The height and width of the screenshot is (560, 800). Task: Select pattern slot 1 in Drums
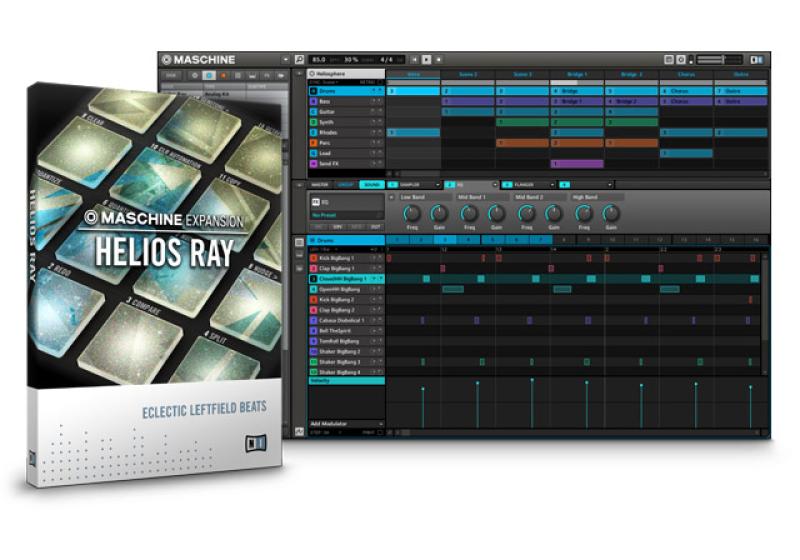click(397, 240)
